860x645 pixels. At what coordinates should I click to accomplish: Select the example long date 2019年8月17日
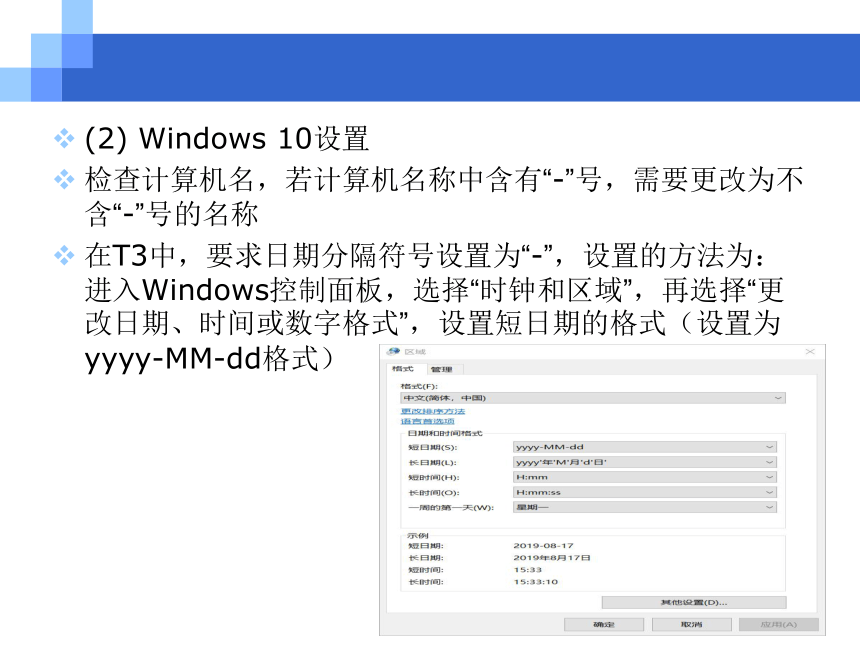552,558
